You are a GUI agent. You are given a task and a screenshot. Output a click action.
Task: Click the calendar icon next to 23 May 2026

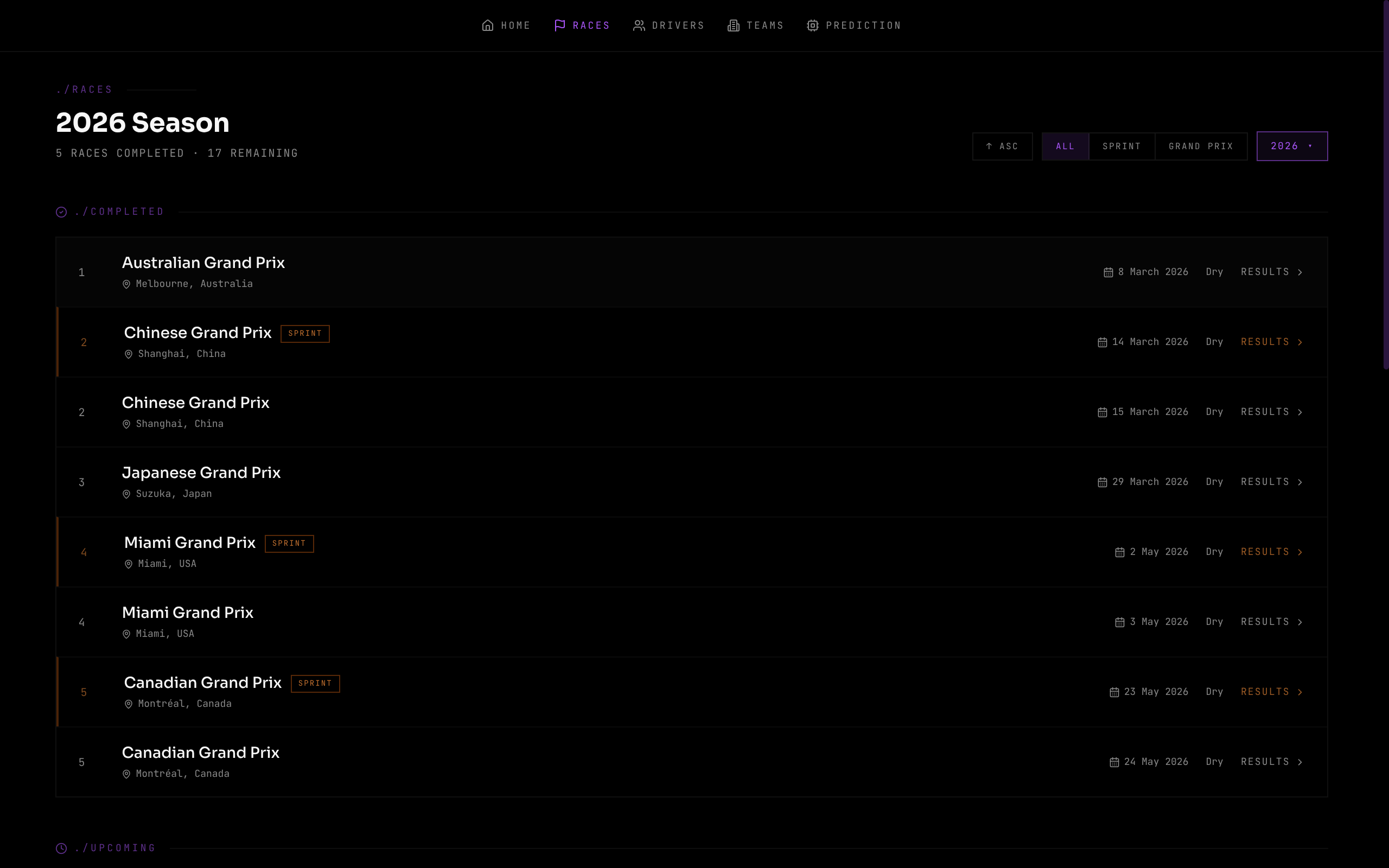(1114, 692)
